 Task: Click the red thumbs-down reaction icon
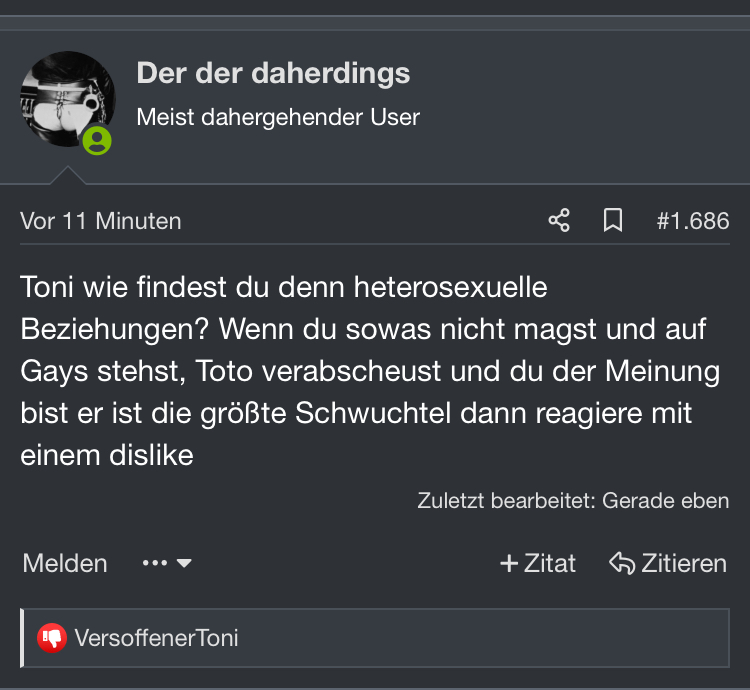(x=52, y=638)
